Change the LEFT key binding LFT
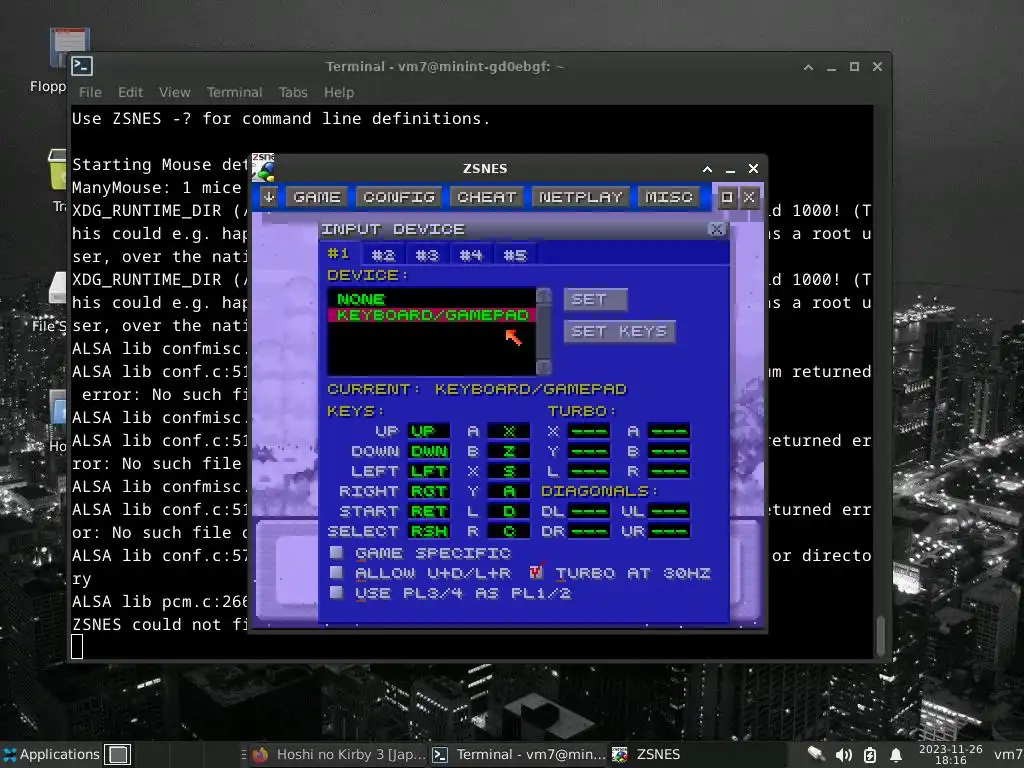1024x768 pixels. coord(428,472)
